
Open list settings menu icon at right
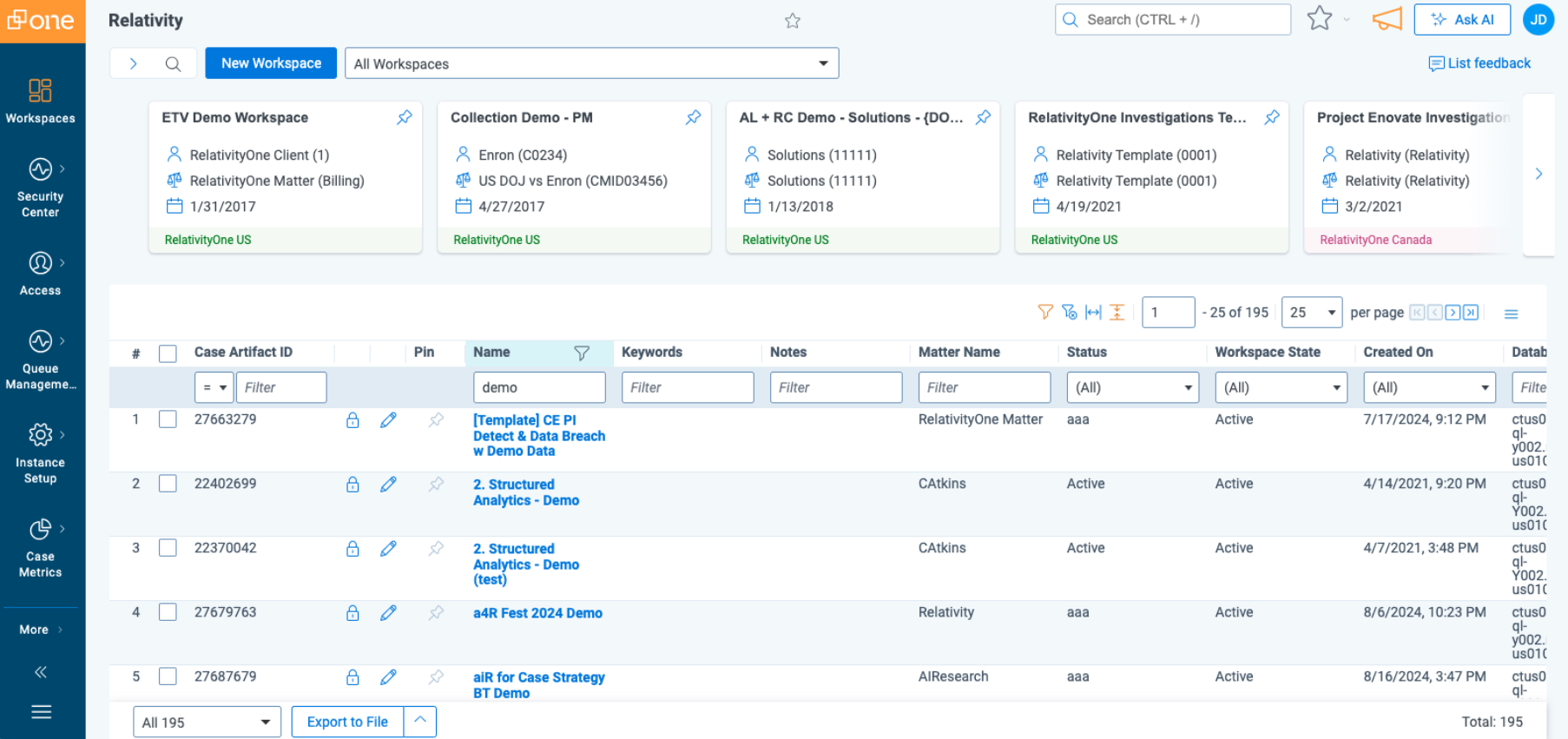tap(1511, 313)
